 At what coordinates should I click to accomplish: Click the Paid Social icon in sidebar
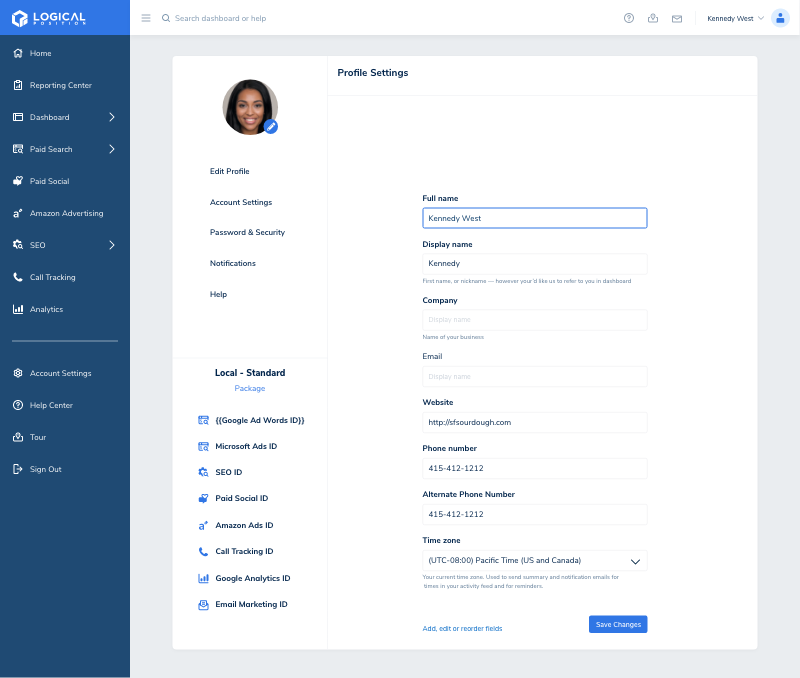click(18, 181)
